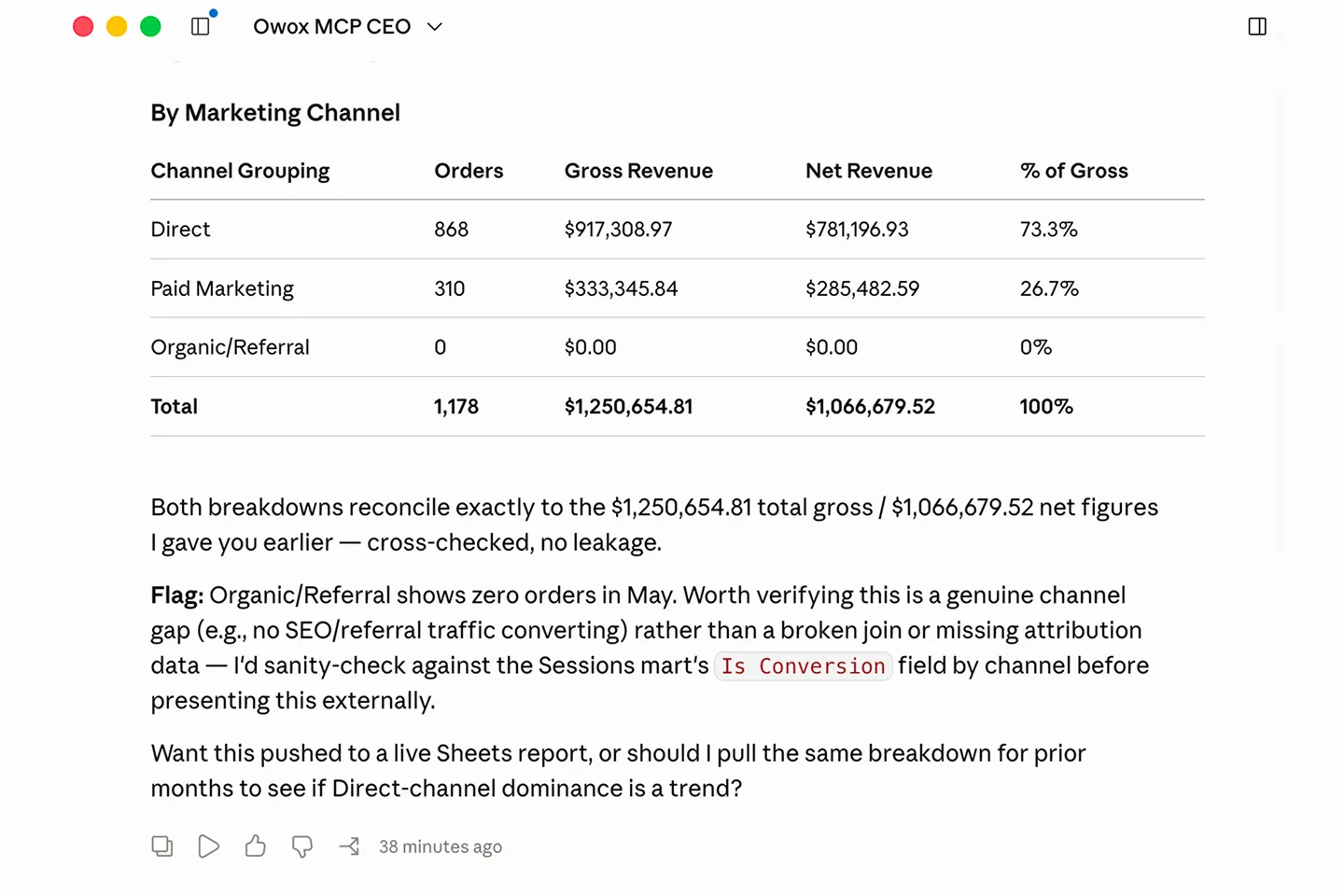
Task: Toggle the left sidebar panel icon
Action: [200, 26]
